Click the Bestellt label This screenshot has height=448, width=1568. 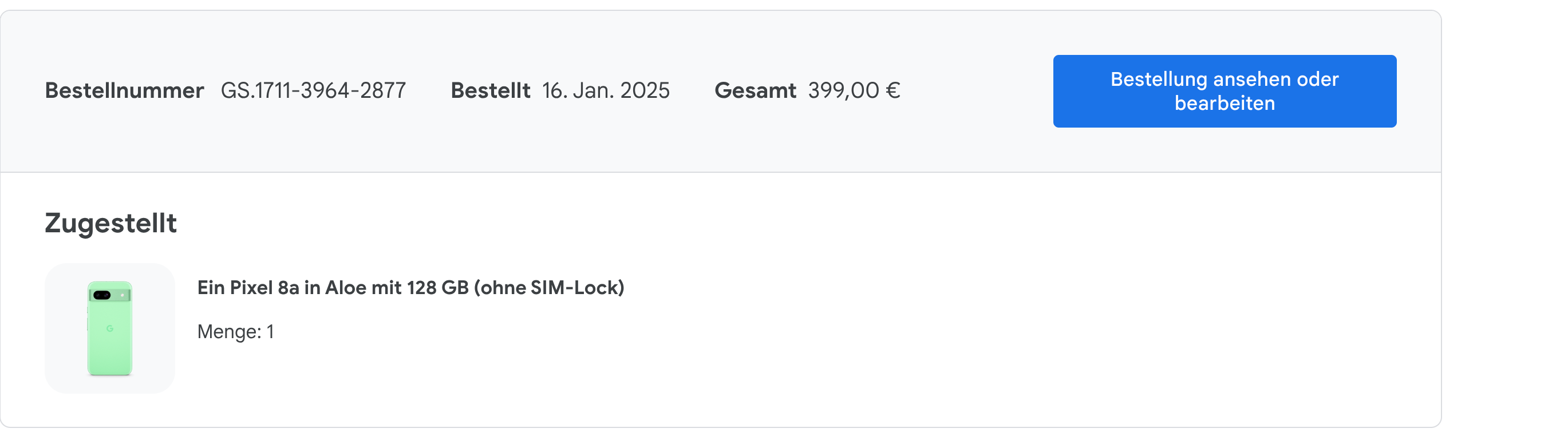[x=490, y=90]
